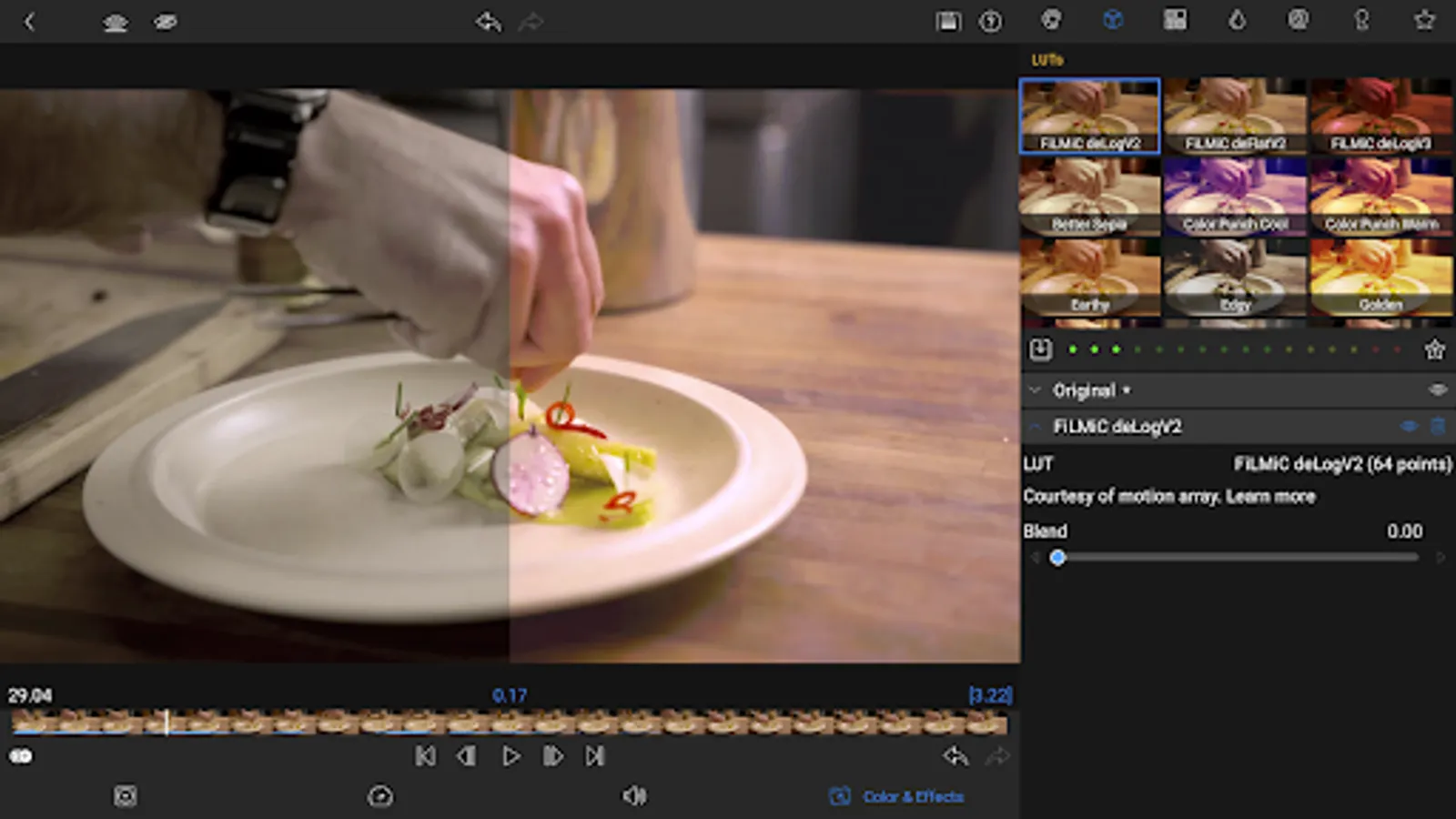This screenshot has height=819, width=1456.
Task: Open the Learn more link
Action: click(x=1270, y=497)
